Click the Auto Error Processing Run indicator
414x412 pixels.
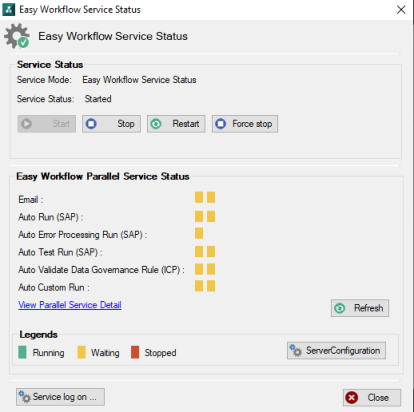tap(199, 233)
